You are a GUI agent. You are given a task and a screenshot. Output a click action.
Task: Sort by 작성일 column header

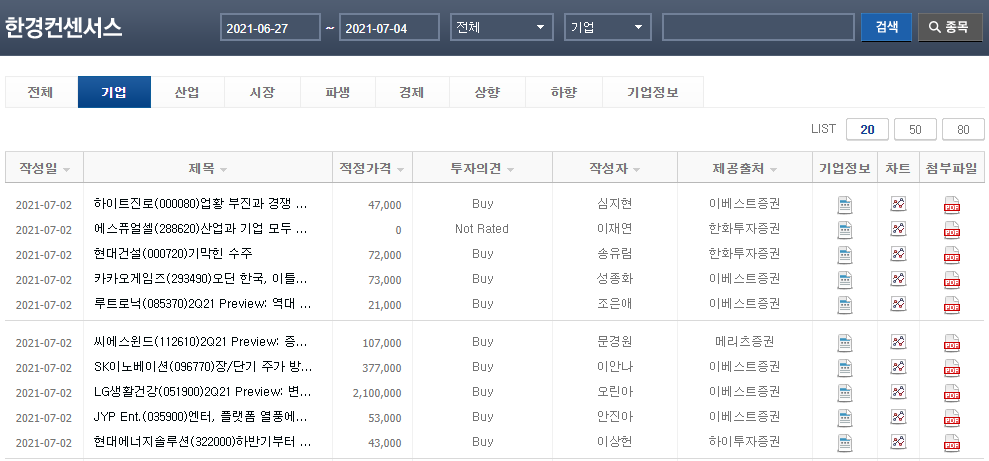point(44,168)
